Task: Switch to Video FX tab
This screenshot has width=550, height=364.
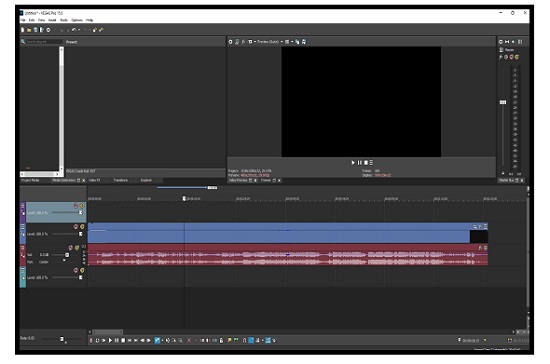Action: point(95,180)
